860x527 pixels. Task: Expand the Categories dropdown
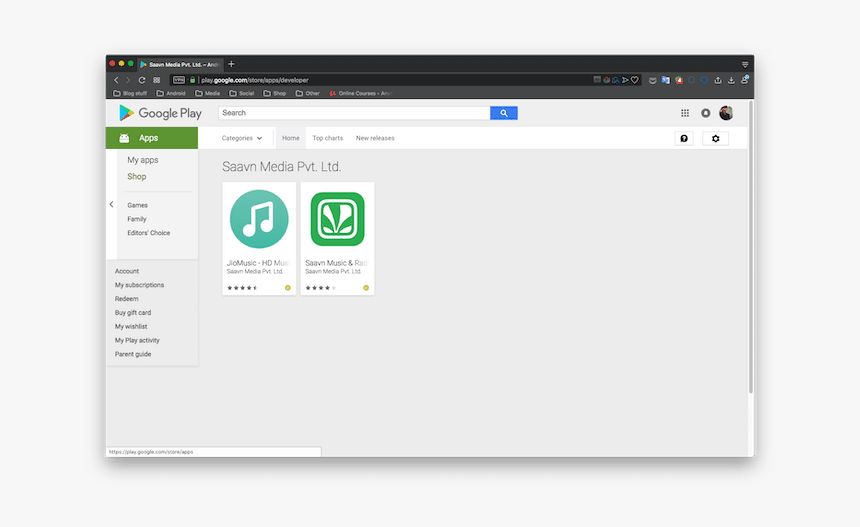(242, 138)
